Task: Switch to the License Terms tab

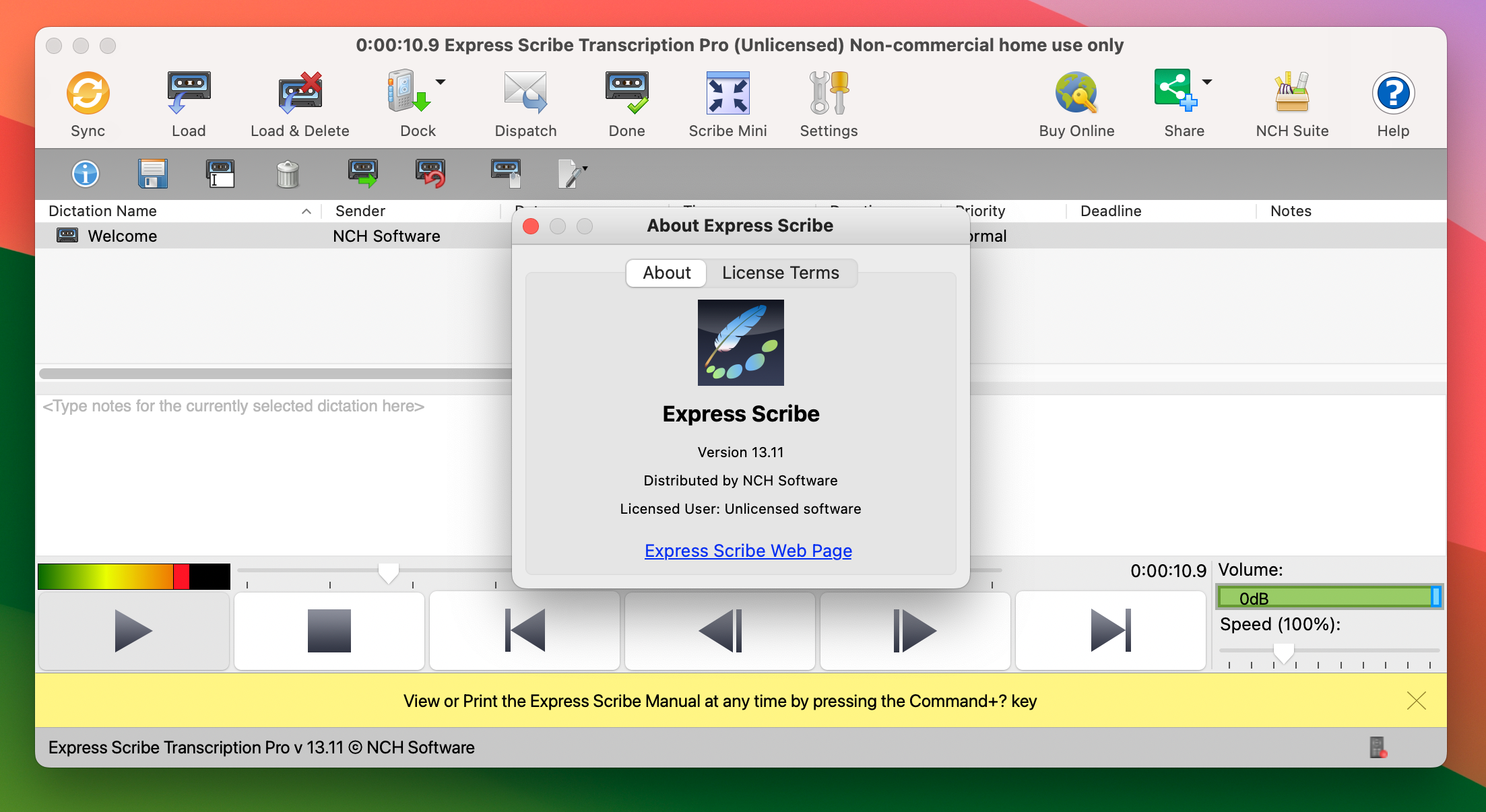Action: 779,273
